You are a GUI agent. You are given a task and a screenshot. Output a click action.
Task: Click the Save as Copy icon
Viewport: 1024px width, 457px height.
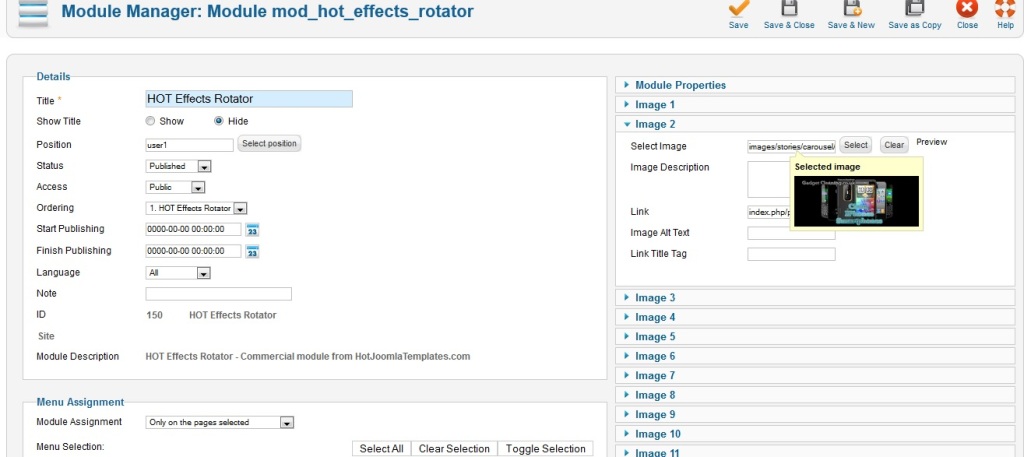pos(914,7)
